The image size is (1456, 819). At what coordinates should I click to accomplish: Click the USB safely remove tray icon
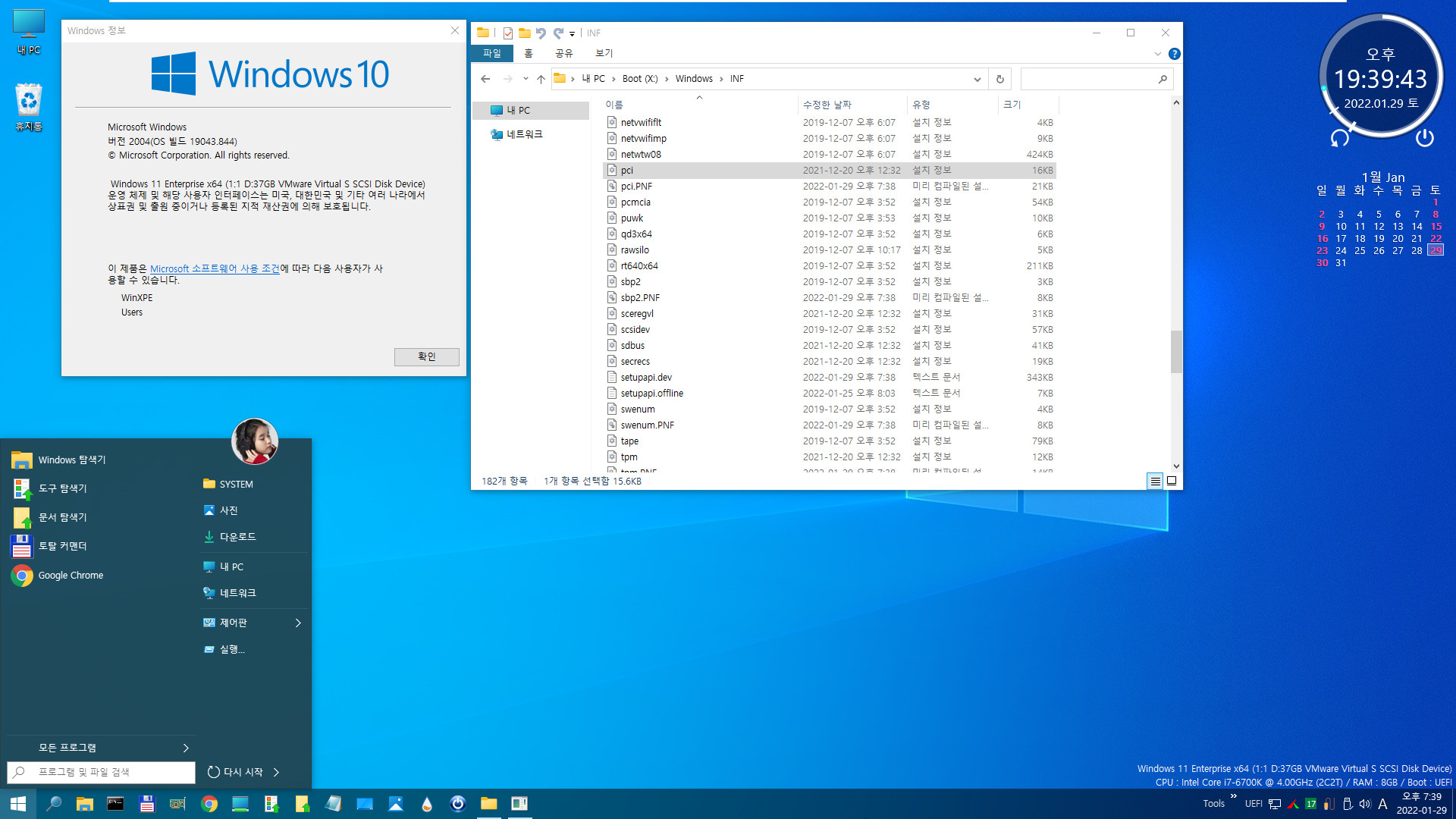coord(1348,804)
